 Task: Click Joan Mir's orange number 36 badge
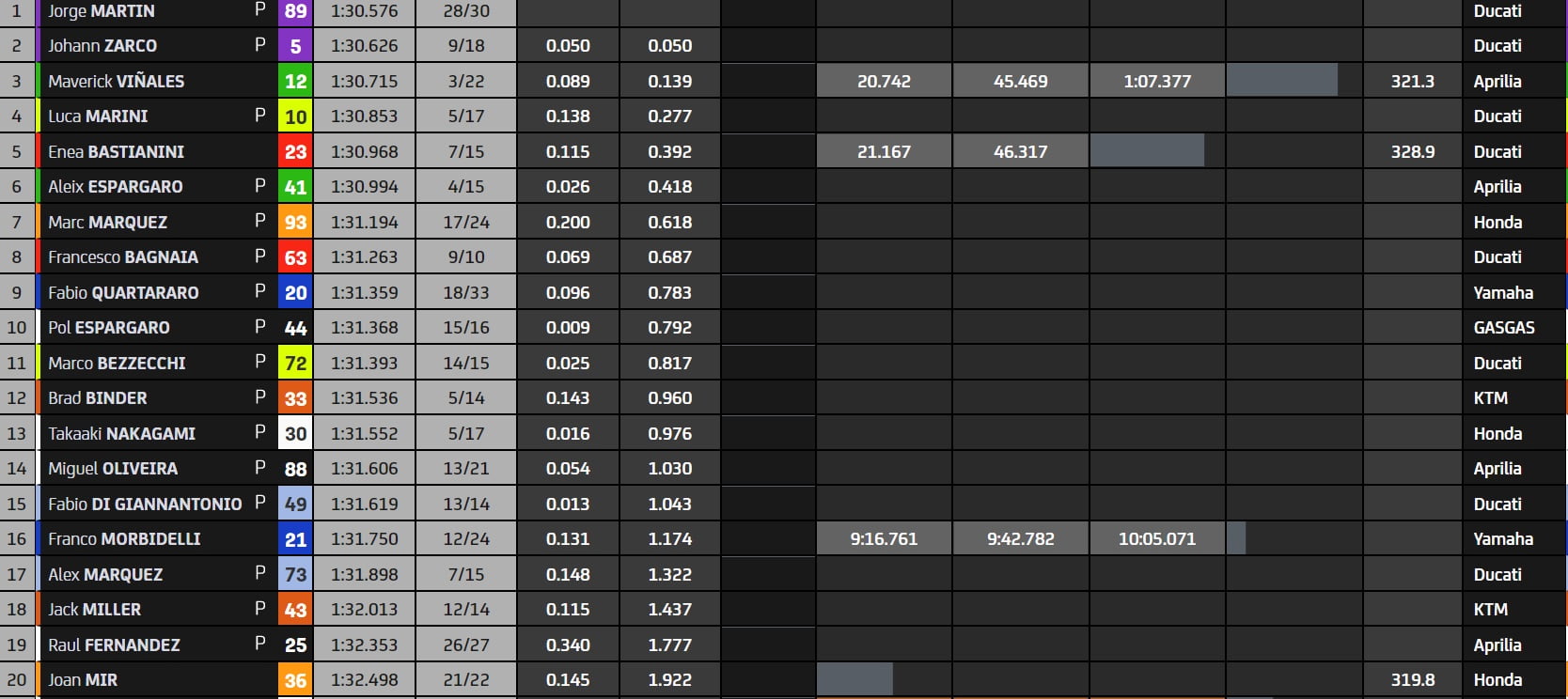tap(295, 680)
